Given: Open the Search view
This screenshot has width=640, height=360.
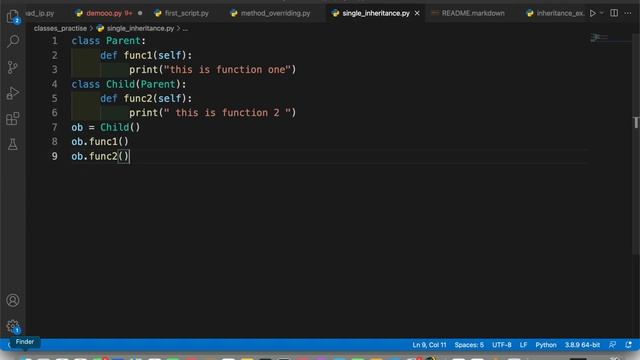Looking at the screenshot, I should click(13, 41).
